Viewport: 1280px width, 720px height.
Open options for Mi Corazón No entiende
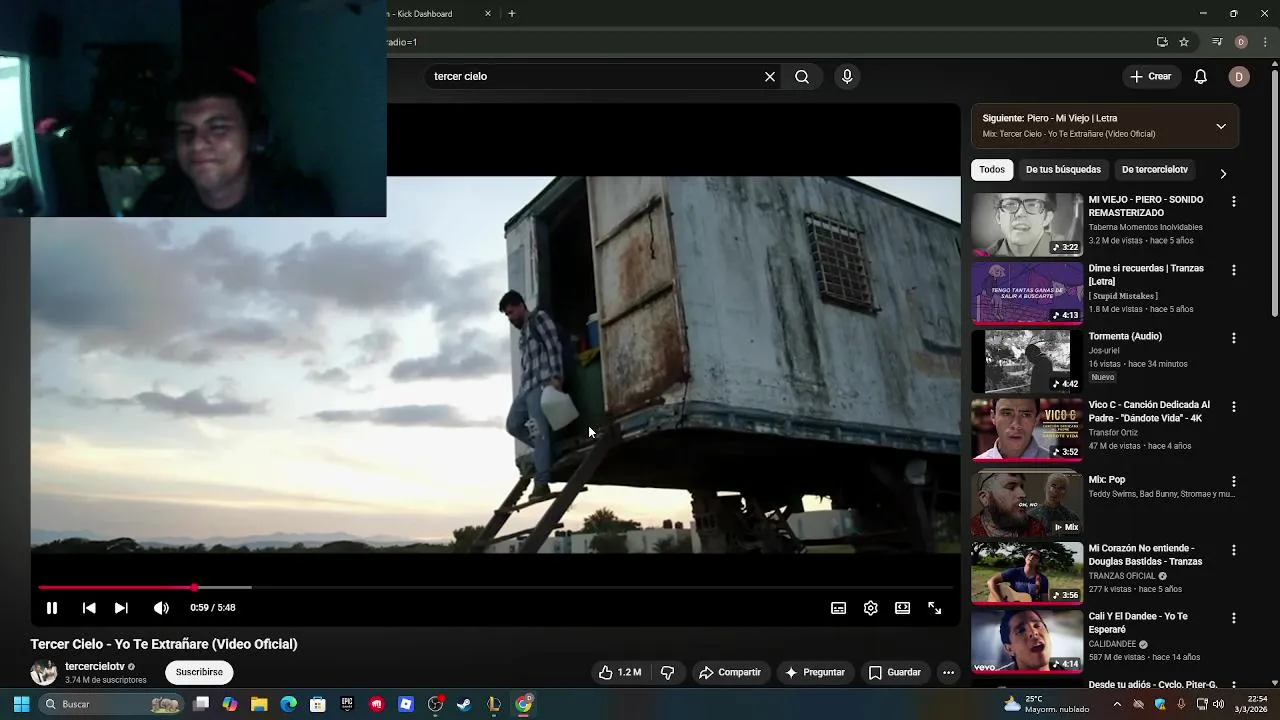(1233, 550)
